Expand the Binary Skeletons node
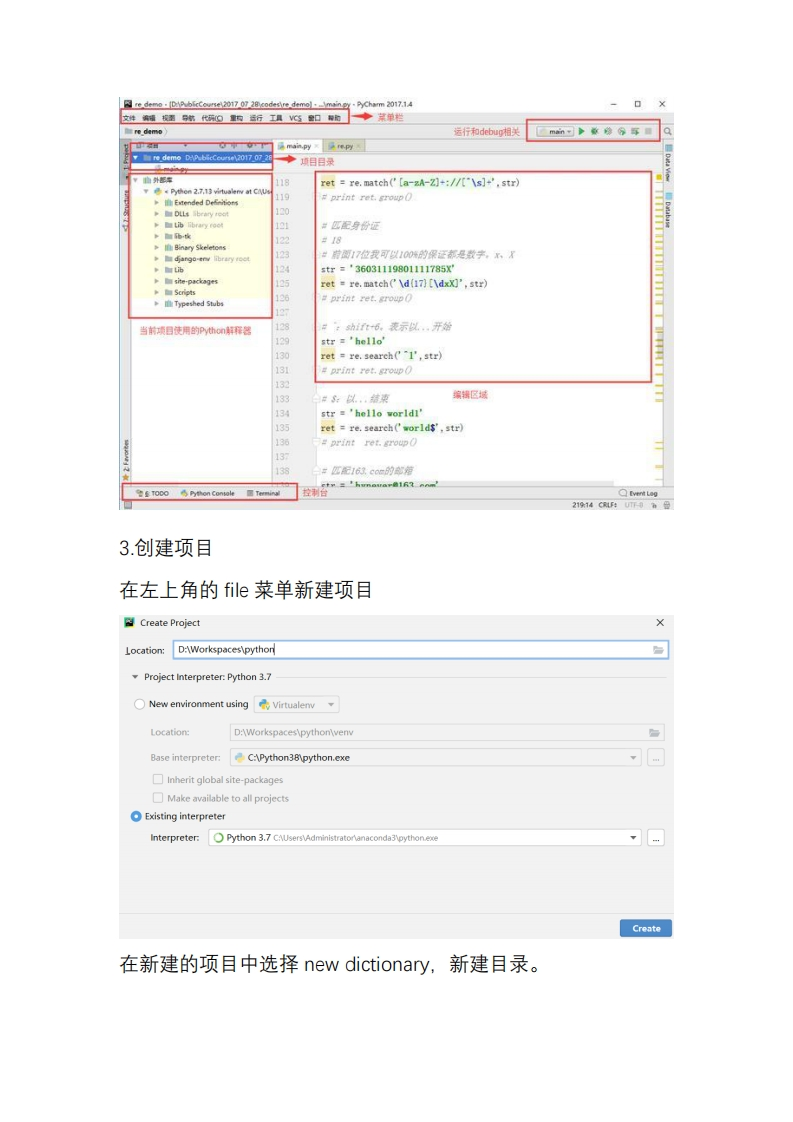Viewport: 793px width, 1122px height. pos(157,248)
